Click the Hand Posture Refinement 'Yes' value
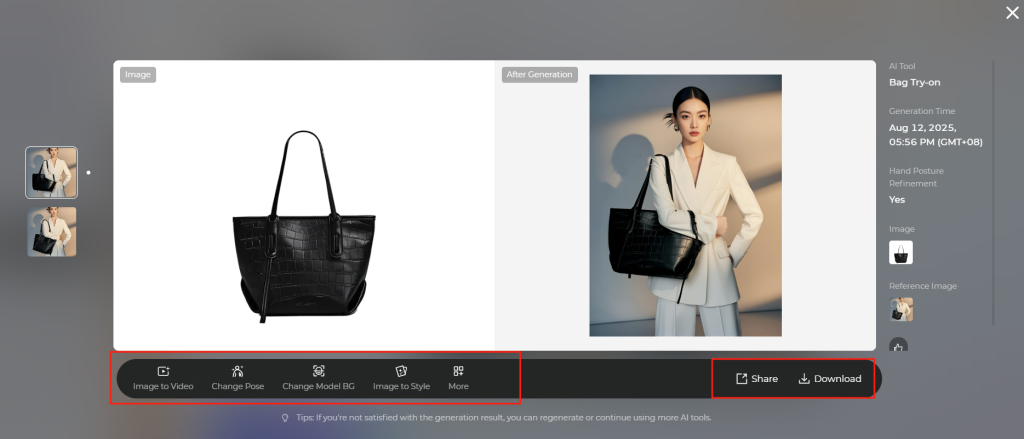Viewport: 1024px width, 439px height. [897, 199]
